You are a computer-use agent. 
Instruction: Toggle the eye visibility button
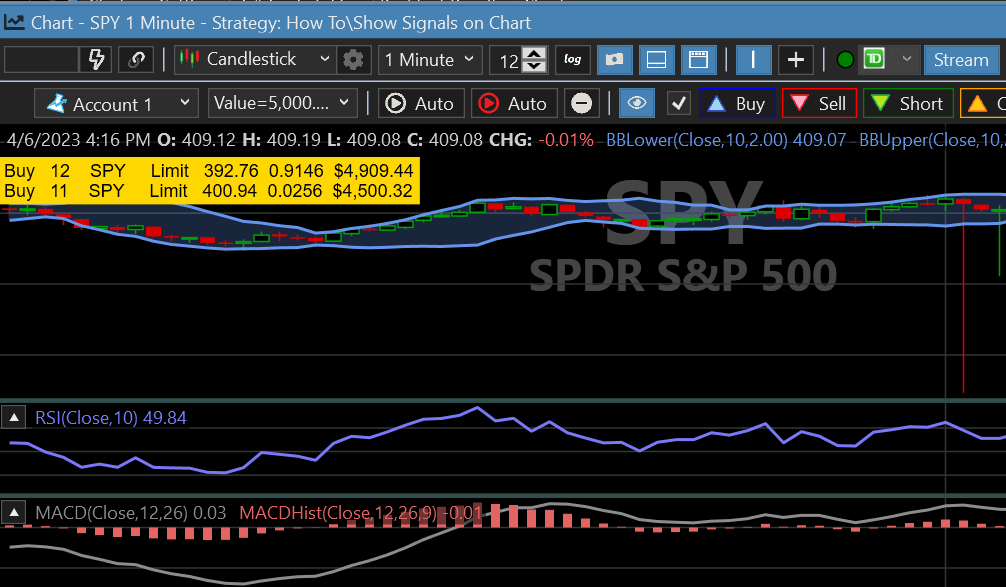point(636,103)
